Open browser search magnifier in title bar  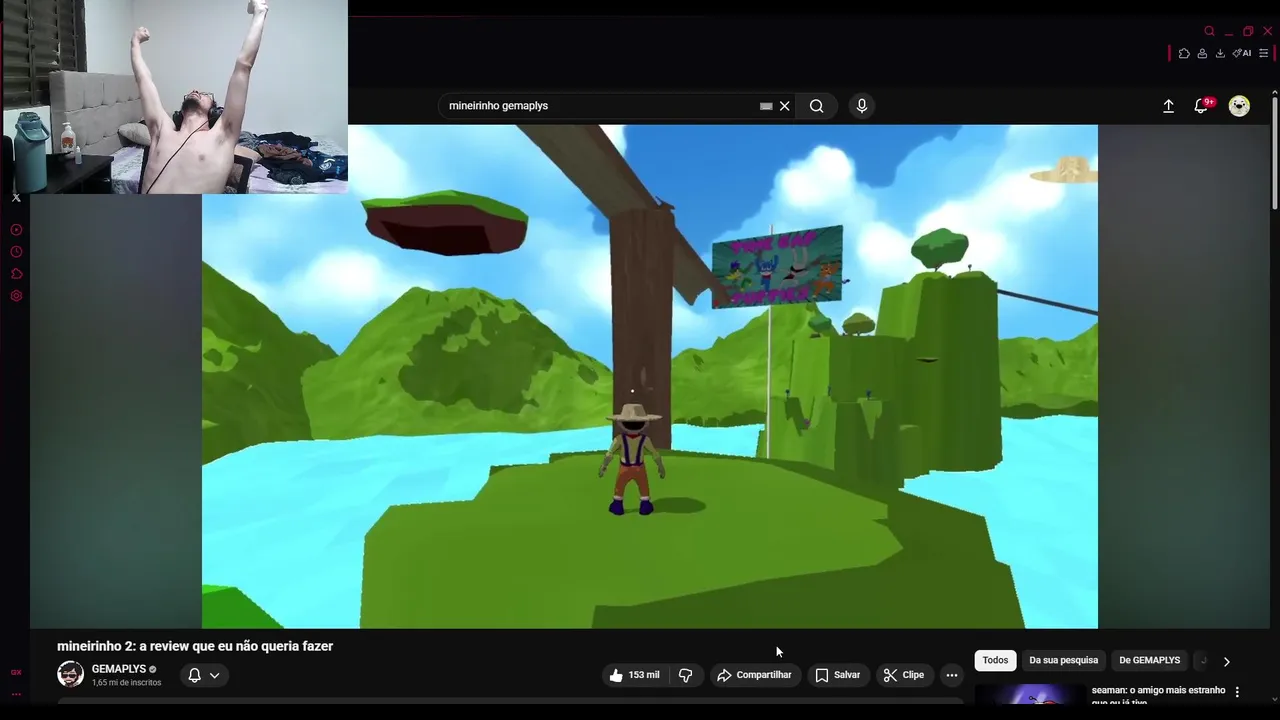coord(1209,31)
